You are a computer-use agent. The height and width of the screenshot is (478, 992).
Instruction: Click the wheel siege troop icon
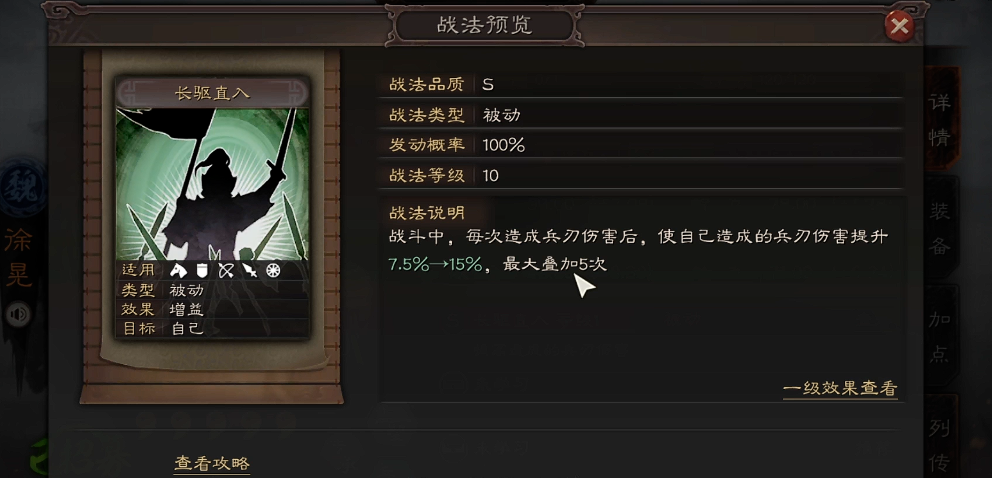(273, 271)
